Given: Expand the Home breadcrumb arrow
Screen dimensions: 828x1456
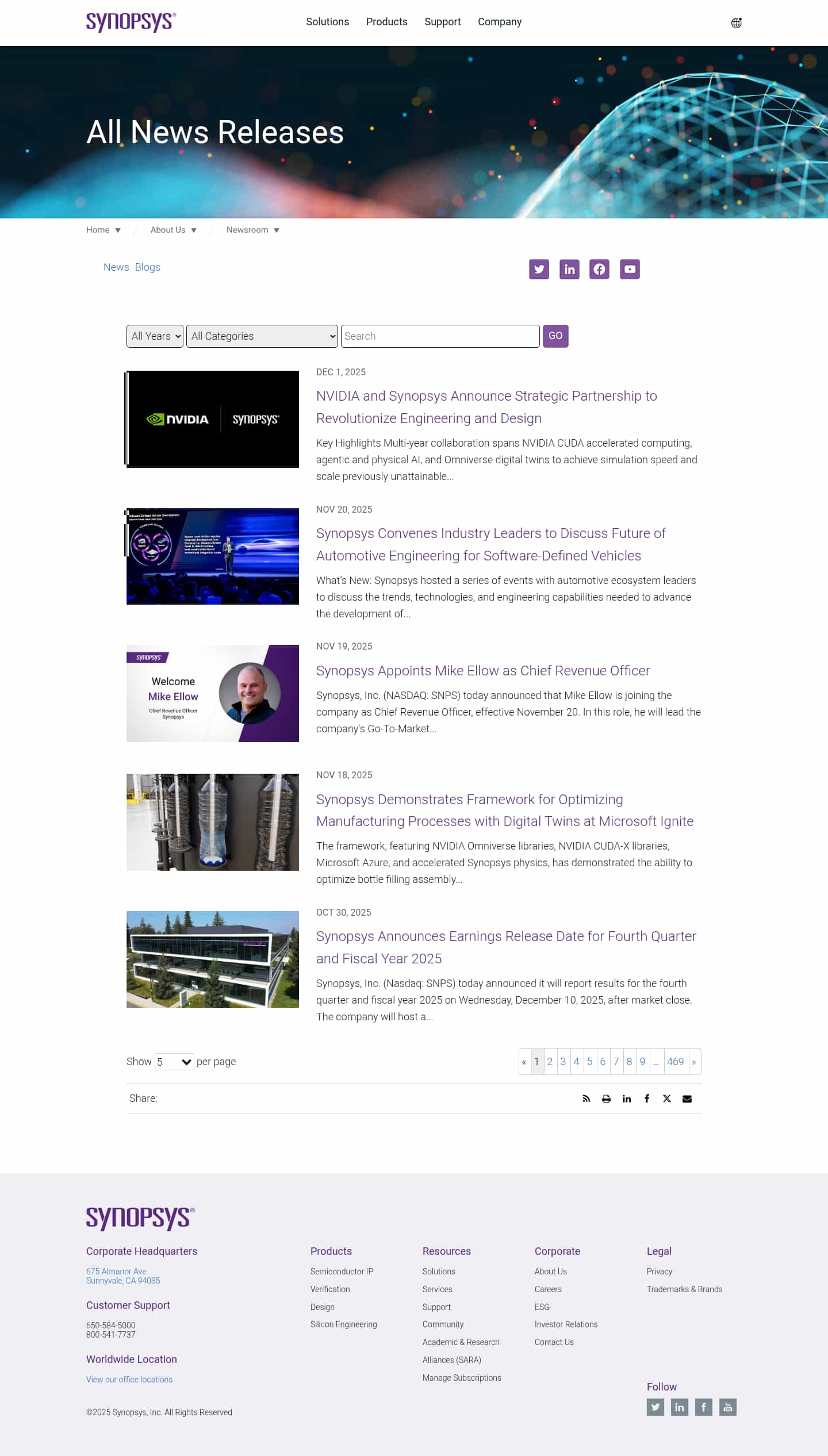Looking at the screenshot, I should point(118,230).
